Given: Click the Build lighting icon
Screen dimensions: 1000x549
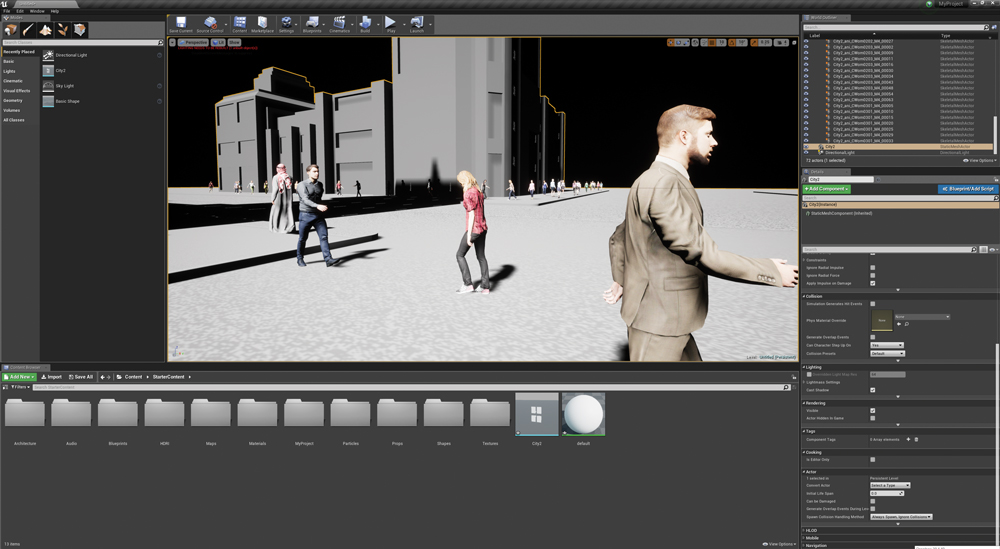Looking at the screenshot, I should click(365, 24).
